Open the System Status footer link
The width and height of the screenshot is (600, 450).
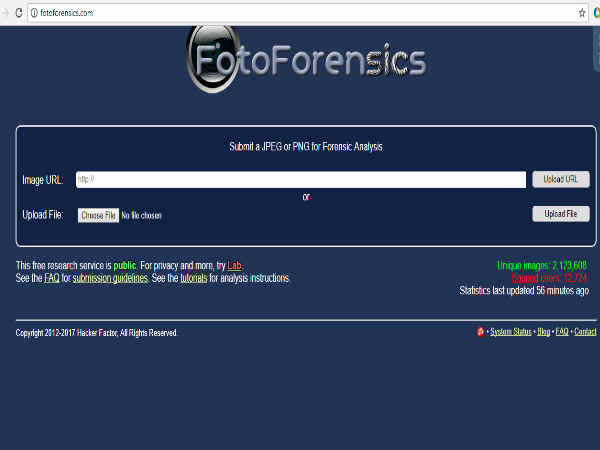click(x=510, y=332)
